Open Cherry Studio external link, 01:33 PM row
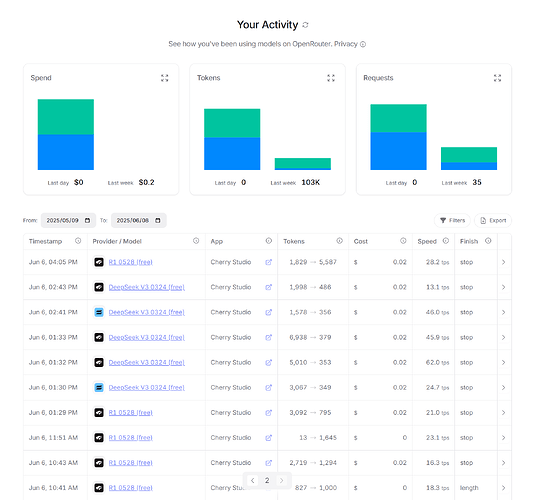The image size is (552, 500). point(269,337)
